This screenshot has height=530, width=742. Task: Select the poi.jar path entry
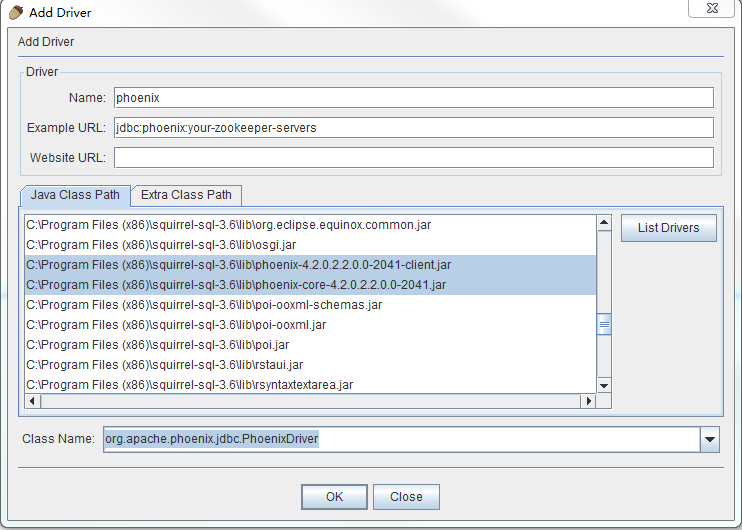pyautogui.click(x=310, y=344)
